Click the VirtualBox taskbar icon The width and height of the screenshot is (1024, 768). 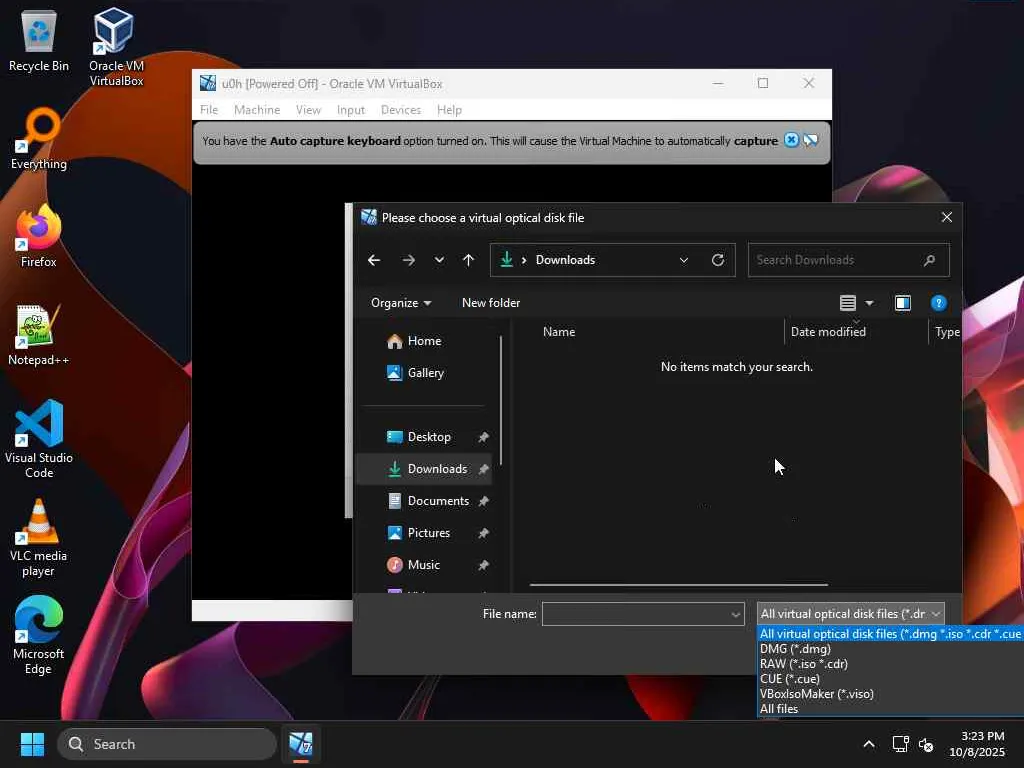point(301,744)
